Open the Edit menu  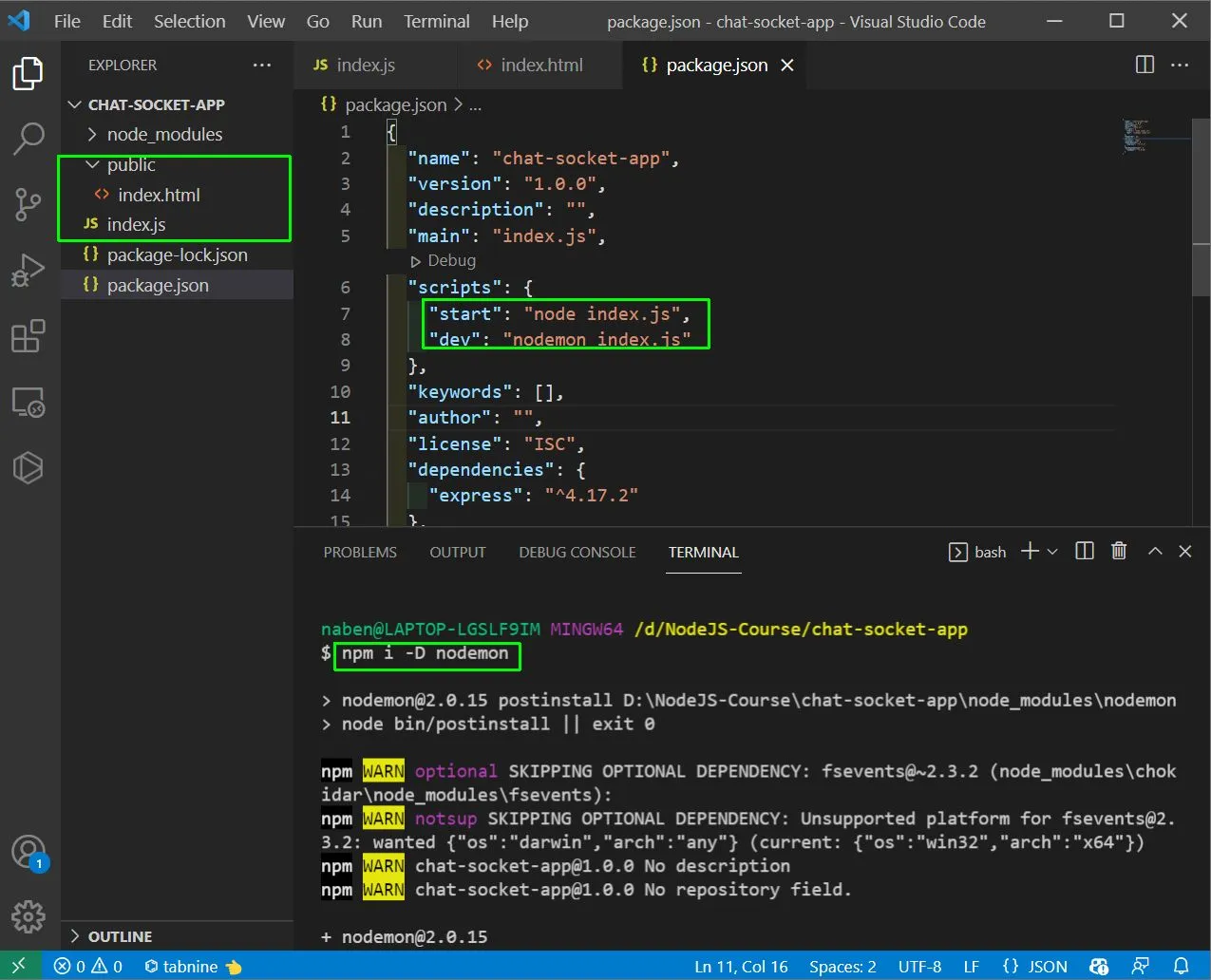pyautogui.click(x=117, y=21)
